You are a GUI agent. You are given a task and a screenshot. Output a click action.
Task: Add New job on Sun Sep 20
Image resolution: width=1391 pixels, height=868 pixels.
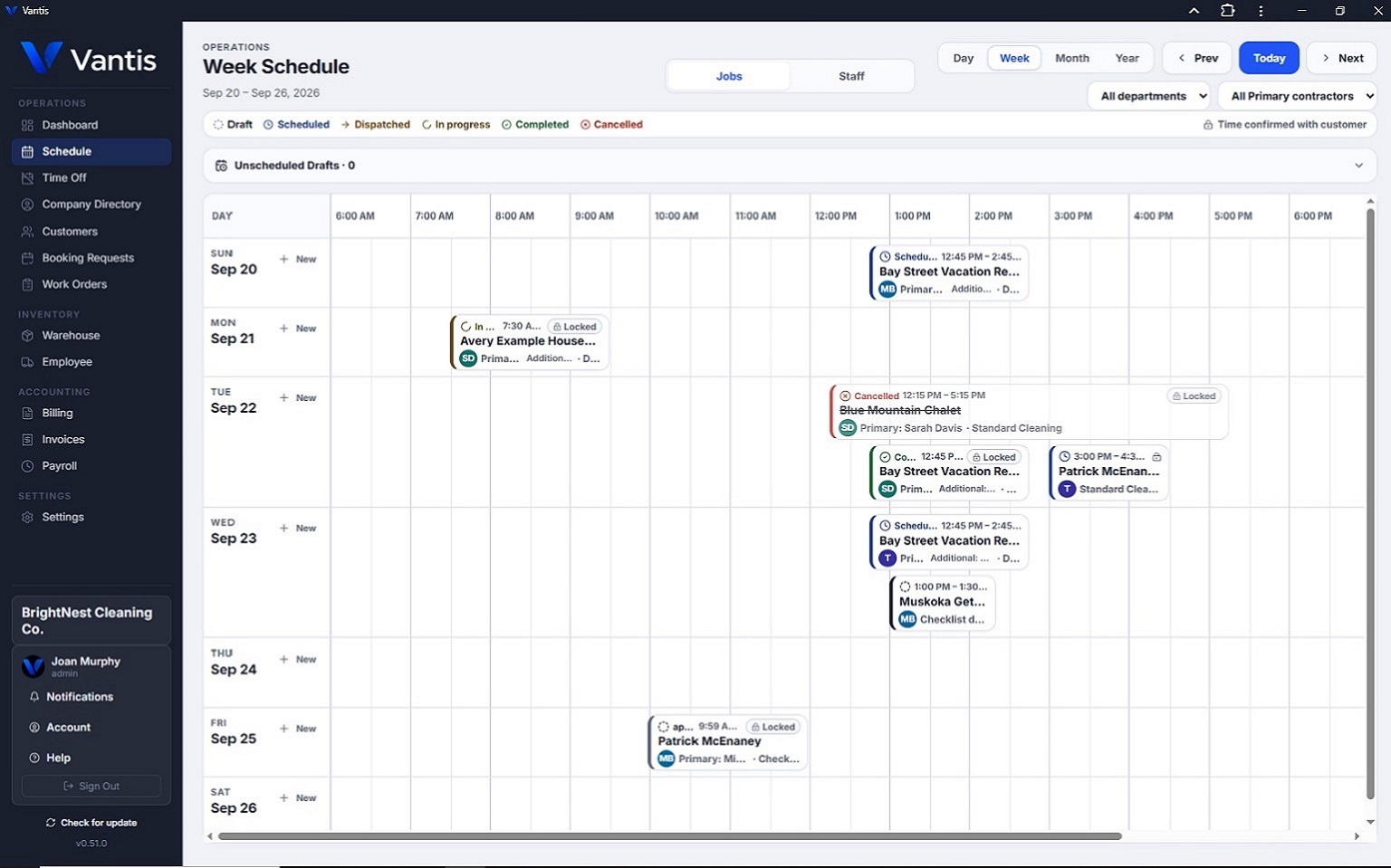[x=298, y=260]
